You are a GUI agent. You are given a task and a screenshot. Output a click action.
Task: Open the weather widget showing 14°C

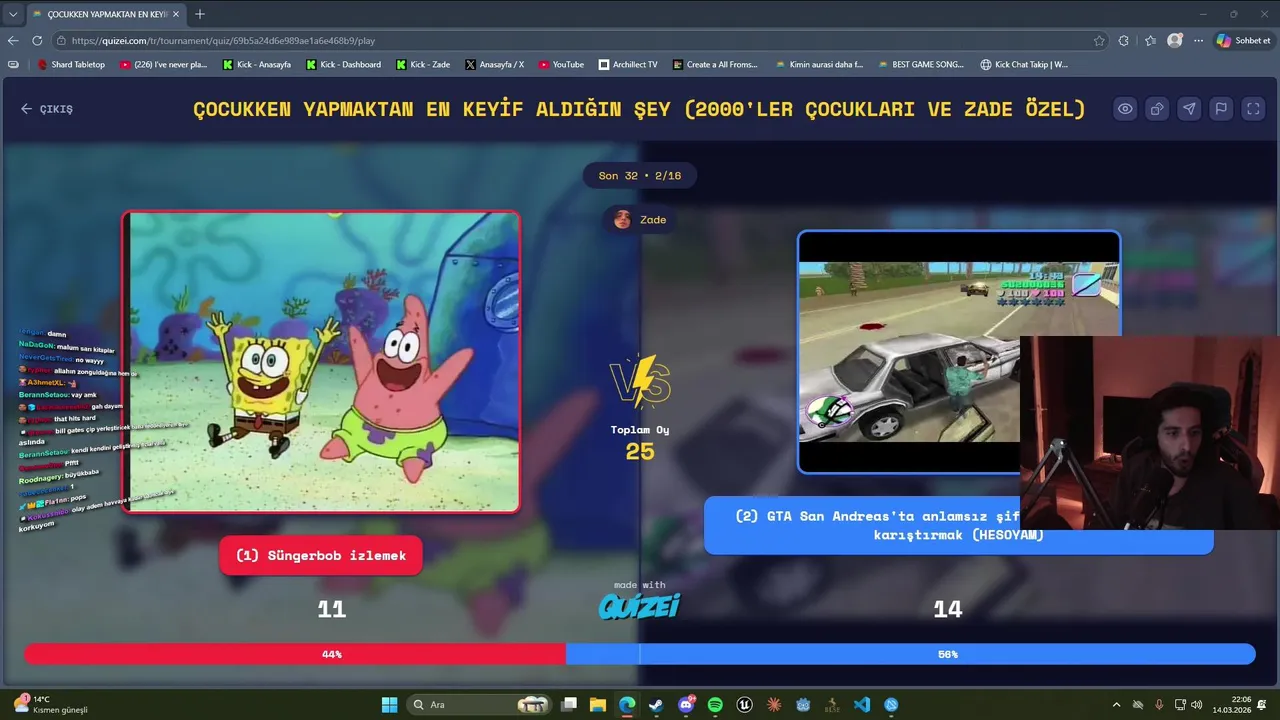48,705
